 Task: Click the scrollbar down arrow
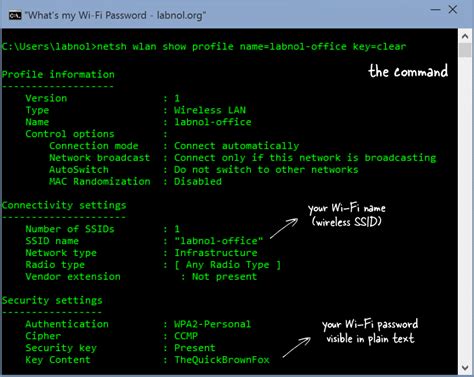[465, 367]
